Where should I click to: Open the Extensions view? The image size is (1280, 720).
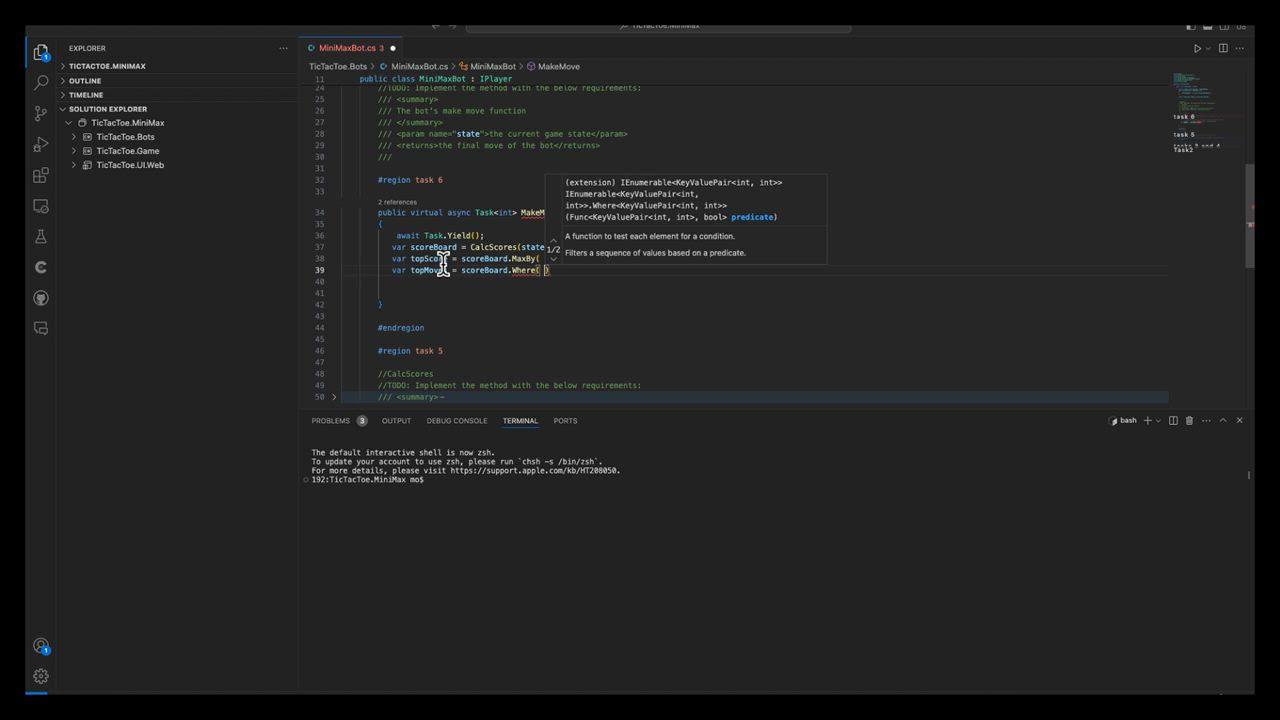41,176
